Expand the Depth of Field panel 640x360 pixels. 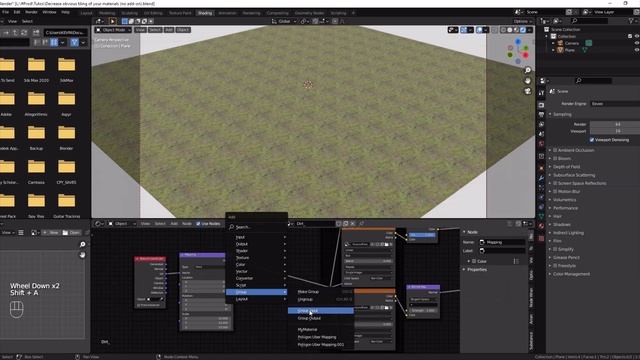[x=567, y=167]
